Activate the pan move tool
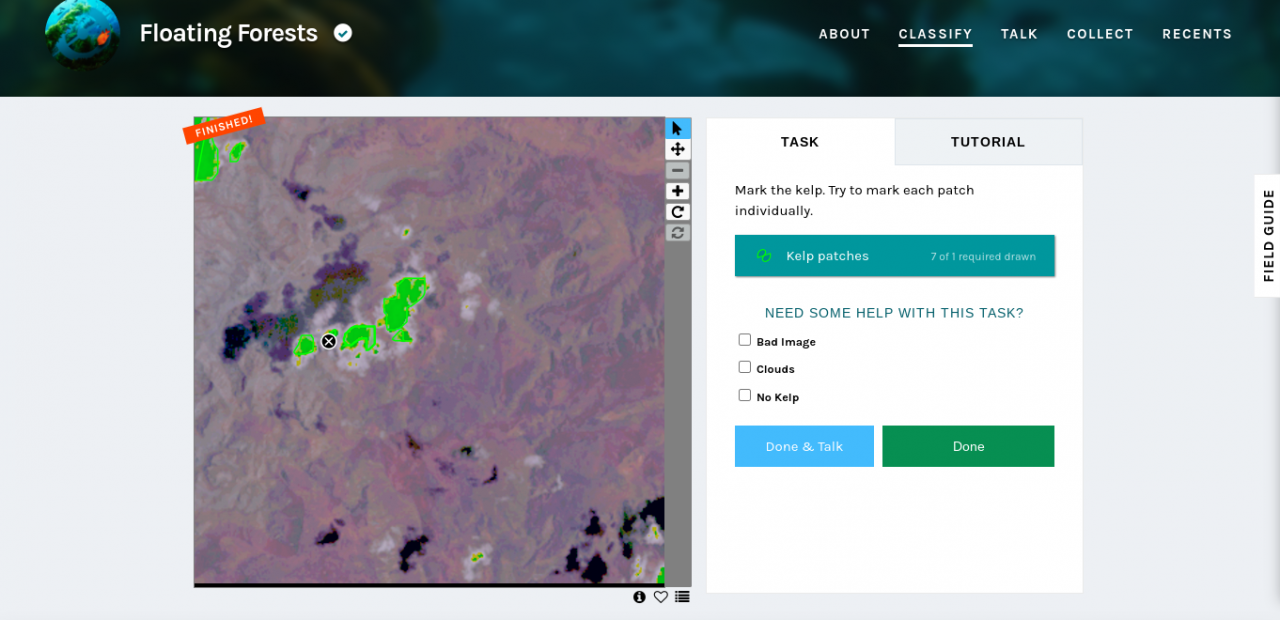 coord(678,150)
